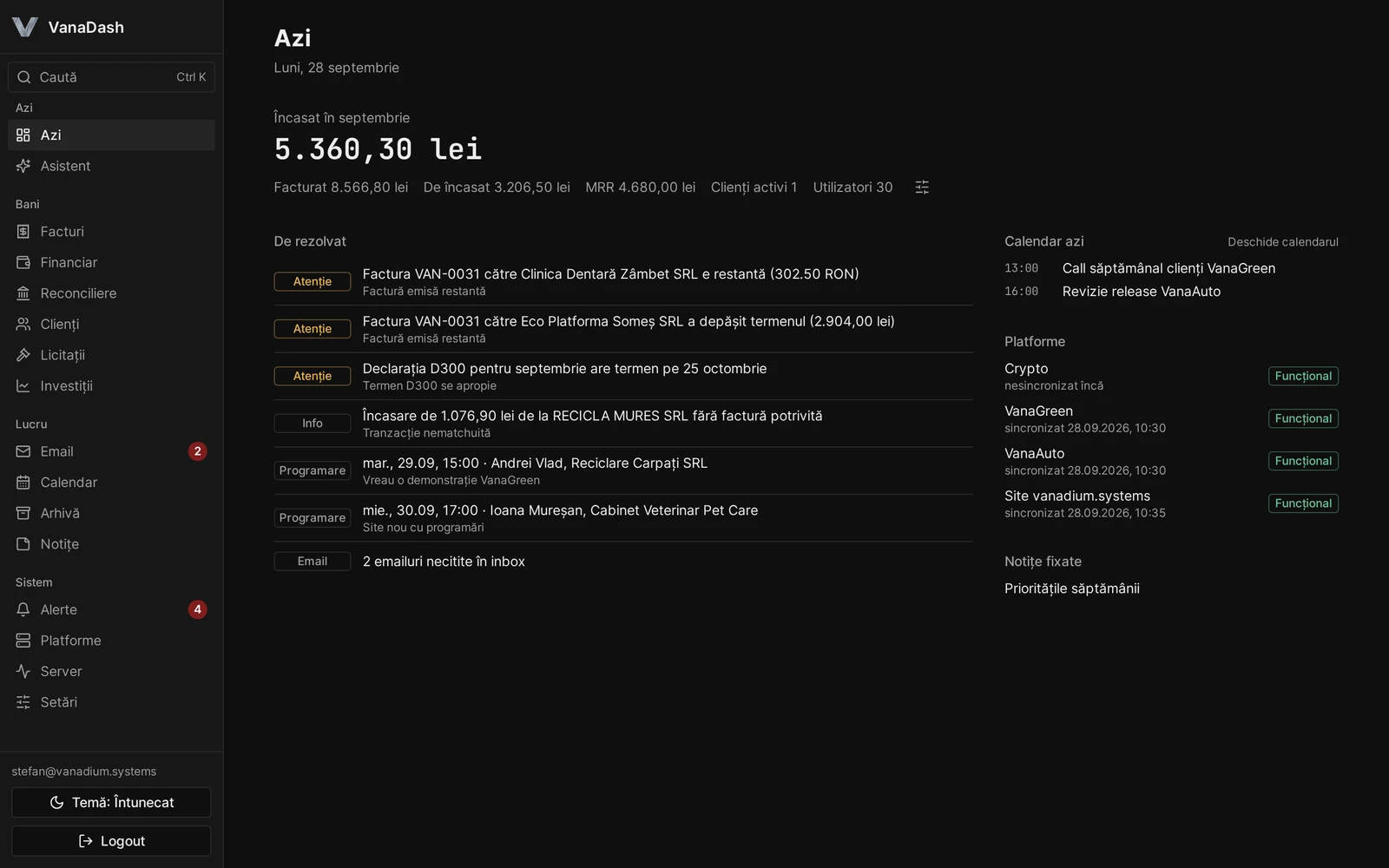Click the Server activity pulse icon
Viewport: 1389px width, 868px height.
(x=23, y=671)
